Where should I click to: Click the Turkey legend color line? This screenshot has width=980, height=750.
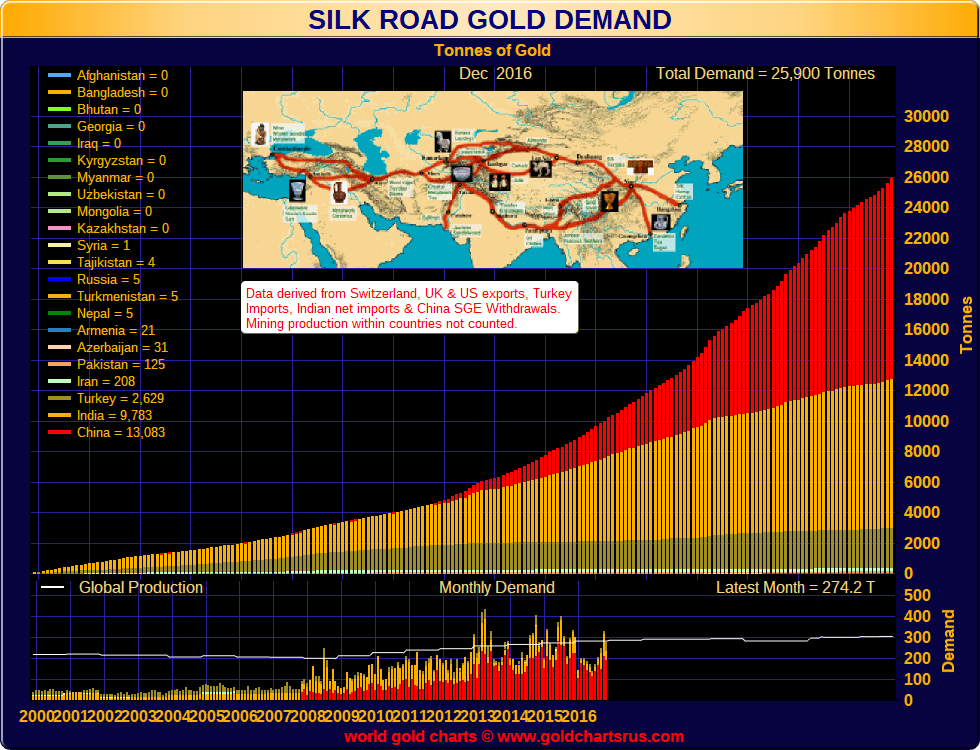tap(59, 399)
